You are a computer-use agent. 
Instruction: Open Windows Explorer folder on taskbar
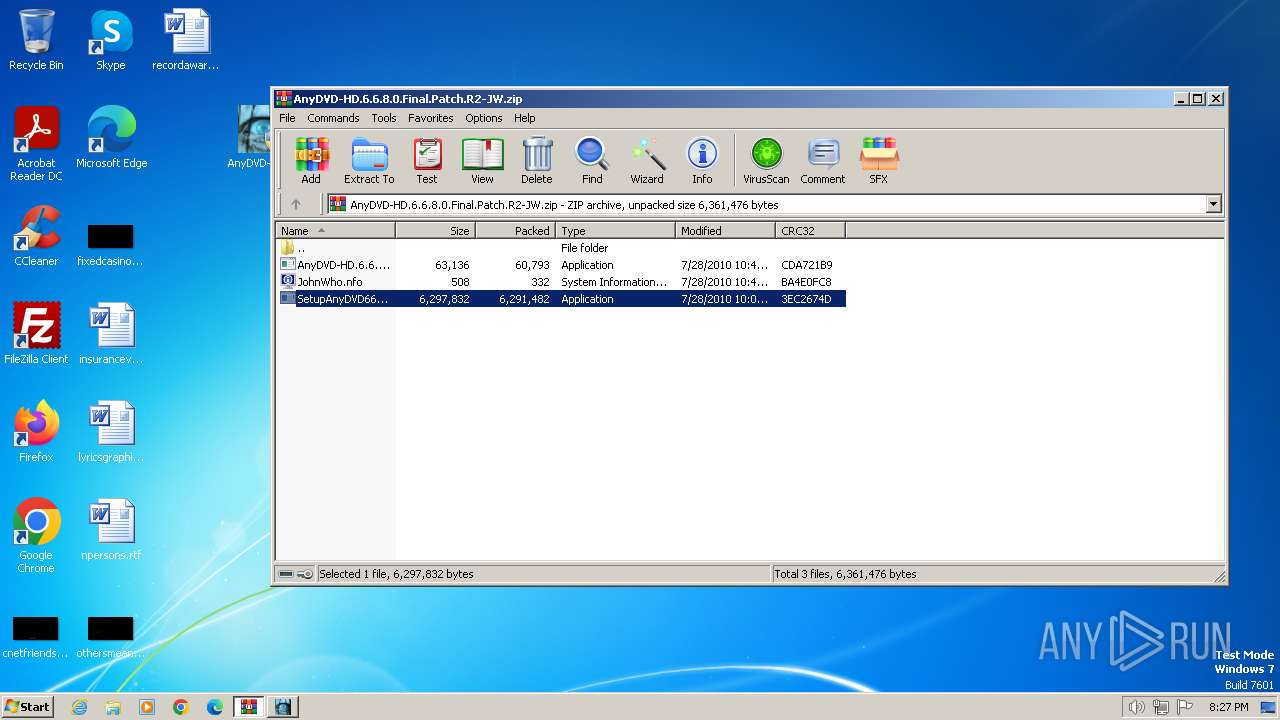pyautogui.click(x=113, y=707)
